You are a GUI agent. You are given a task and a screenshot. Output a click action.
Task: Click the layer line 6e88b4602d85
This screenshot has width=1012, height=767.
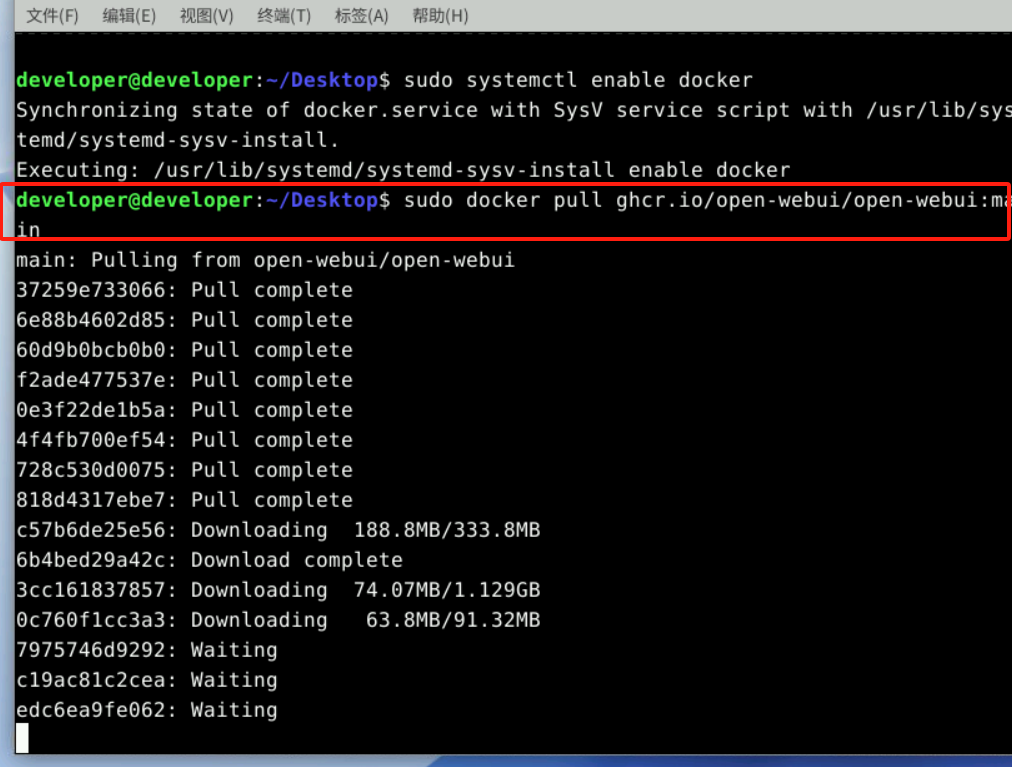point(185,320)
